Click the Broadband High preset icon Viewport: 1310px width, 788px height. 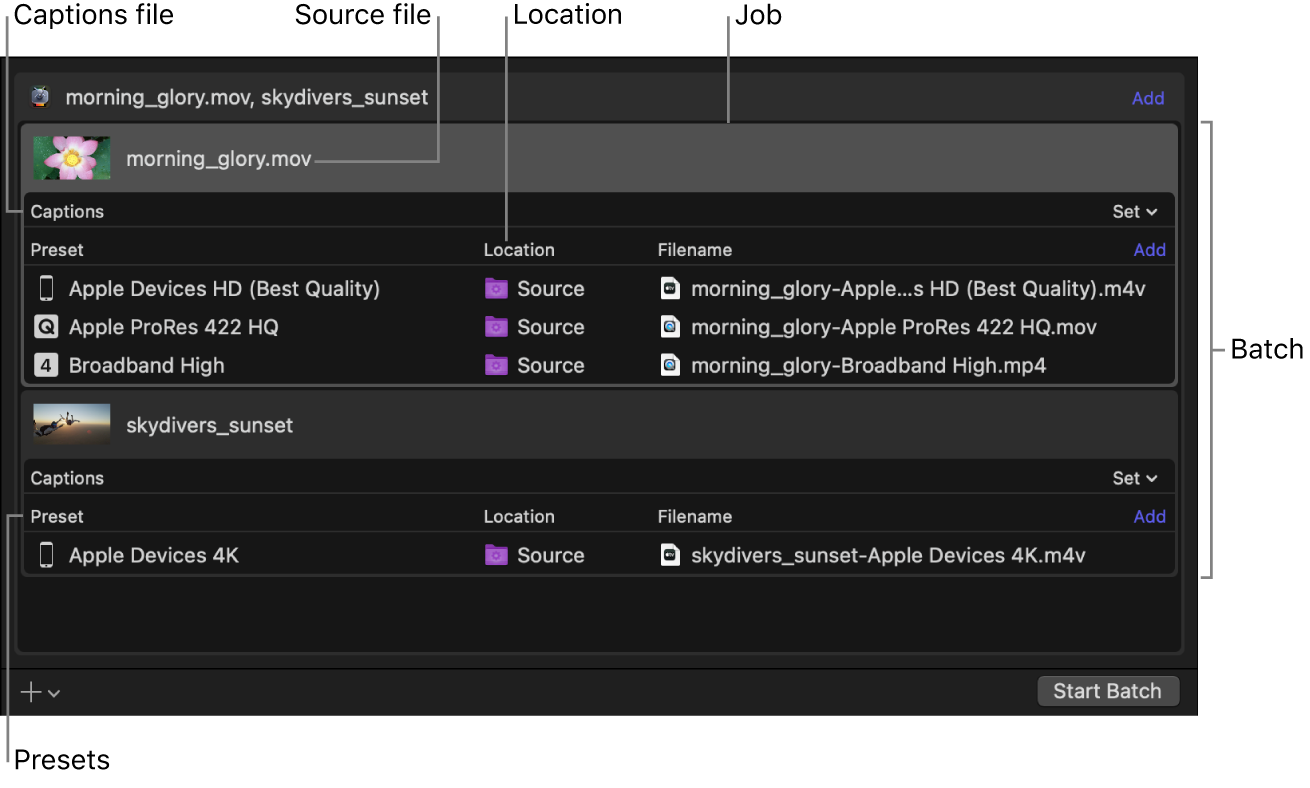[46, 365]
